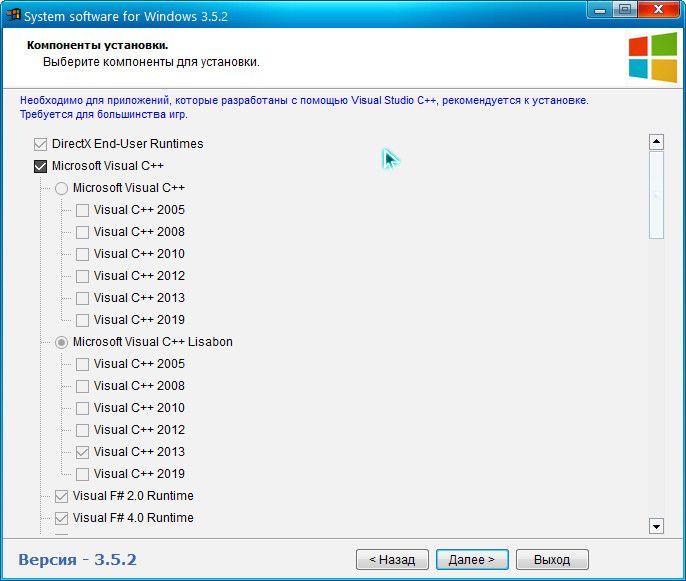686x581 pixels.
Task: Check Visual C++ 2005 under Lisabon group
Action: (x=82, y=364)
